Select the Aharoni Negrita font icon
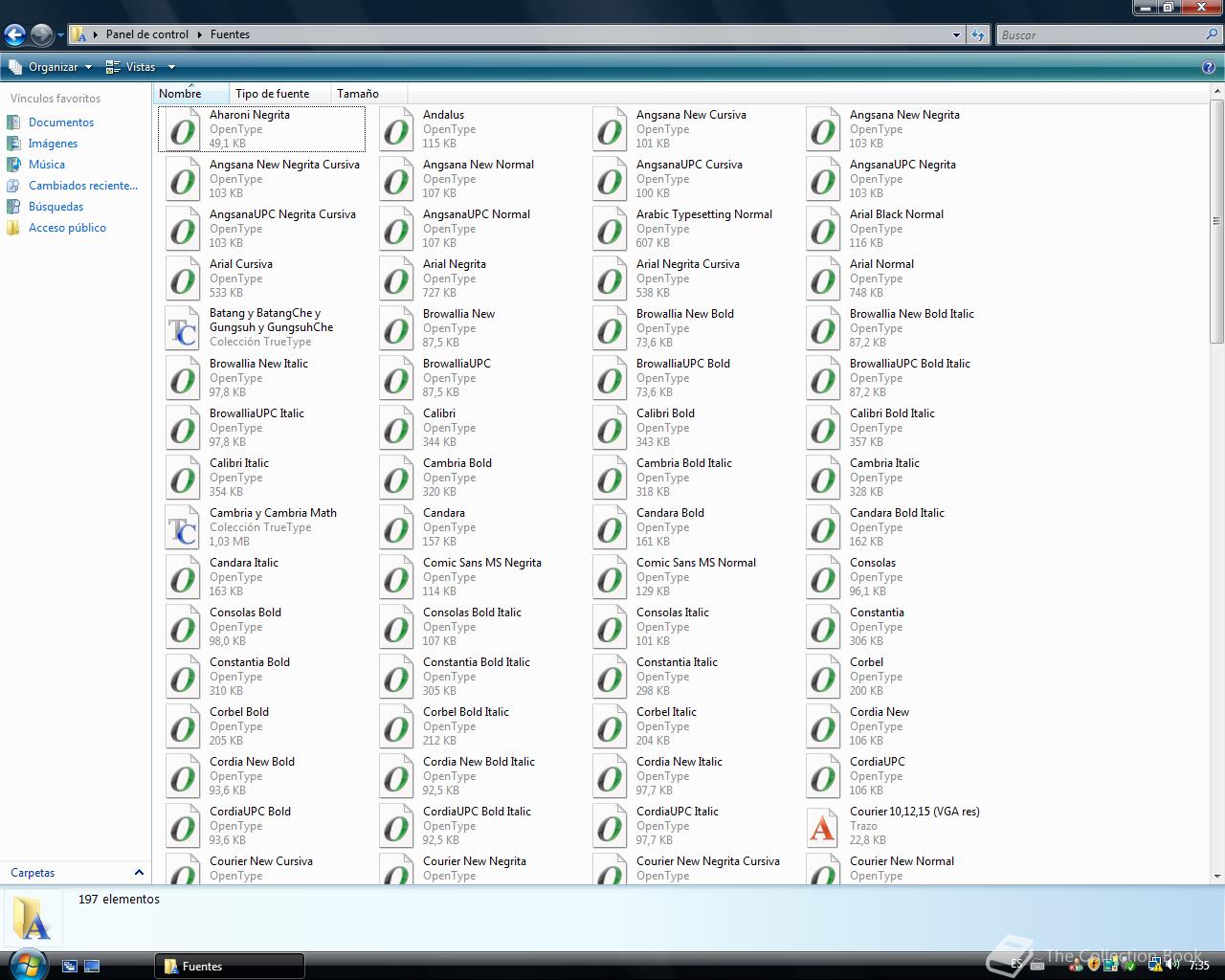 coord(183,129)
